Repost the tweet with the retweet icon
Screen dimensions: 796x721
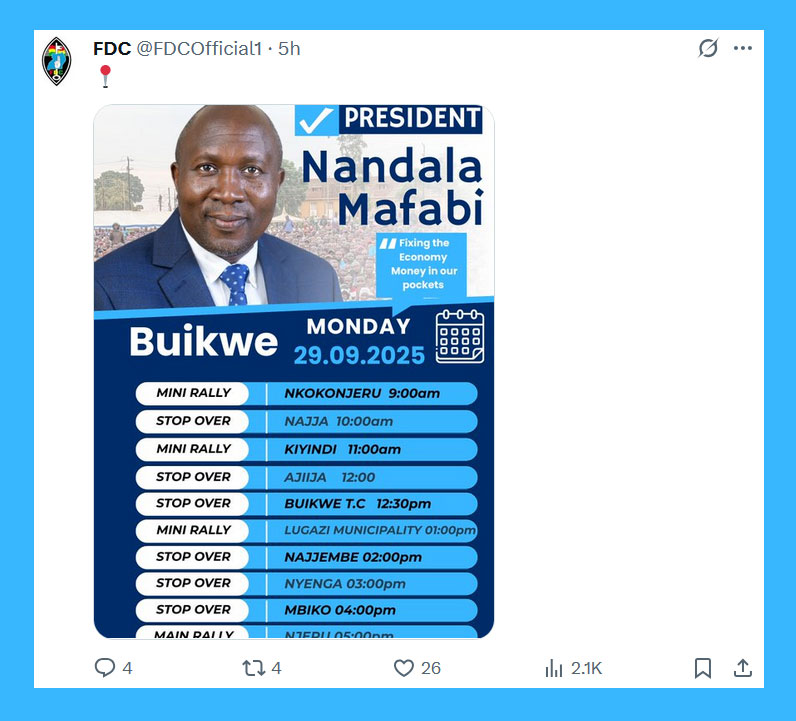click(254, 668)
